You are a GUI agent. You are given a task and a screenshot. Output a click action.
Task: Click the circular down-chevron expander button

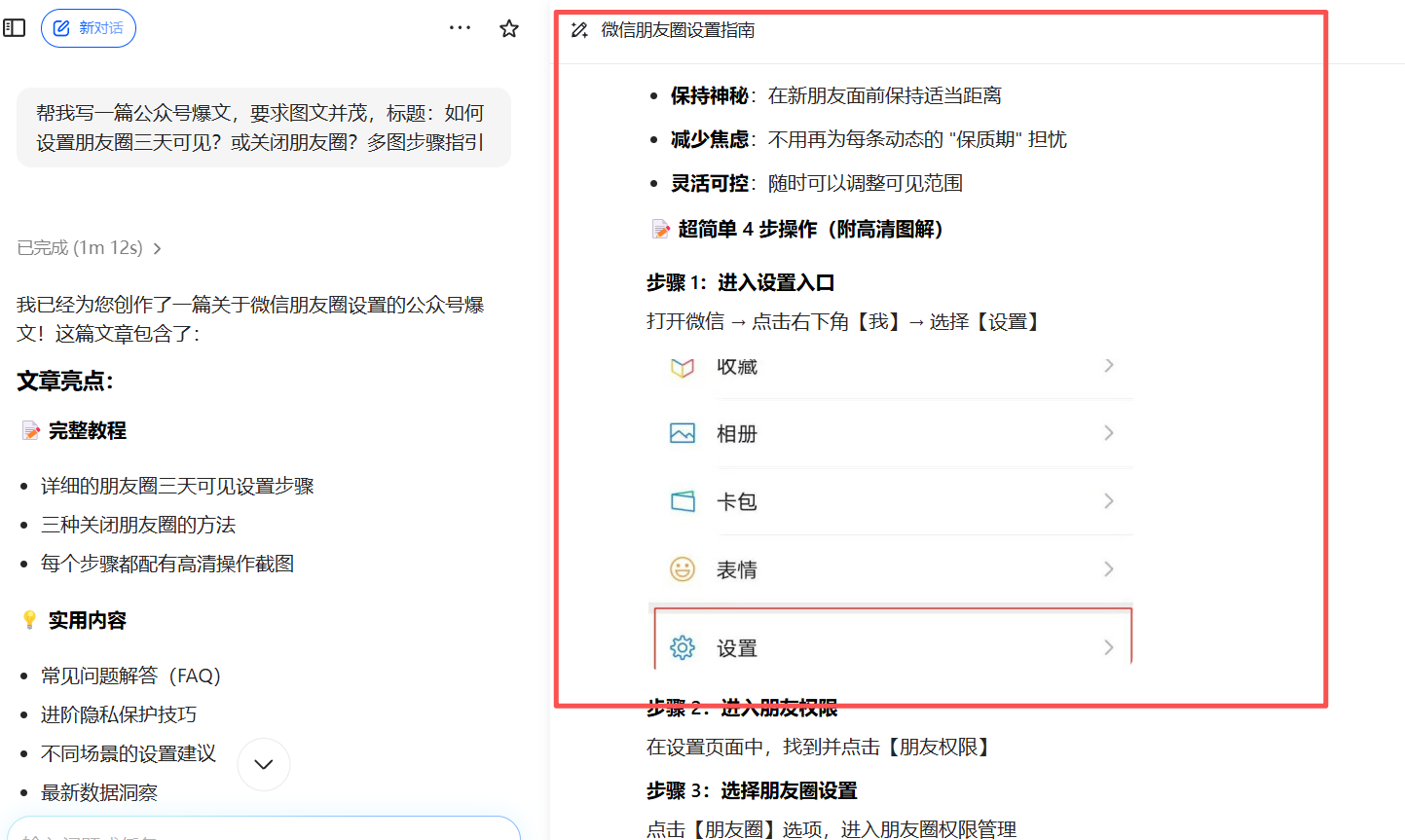263,764
